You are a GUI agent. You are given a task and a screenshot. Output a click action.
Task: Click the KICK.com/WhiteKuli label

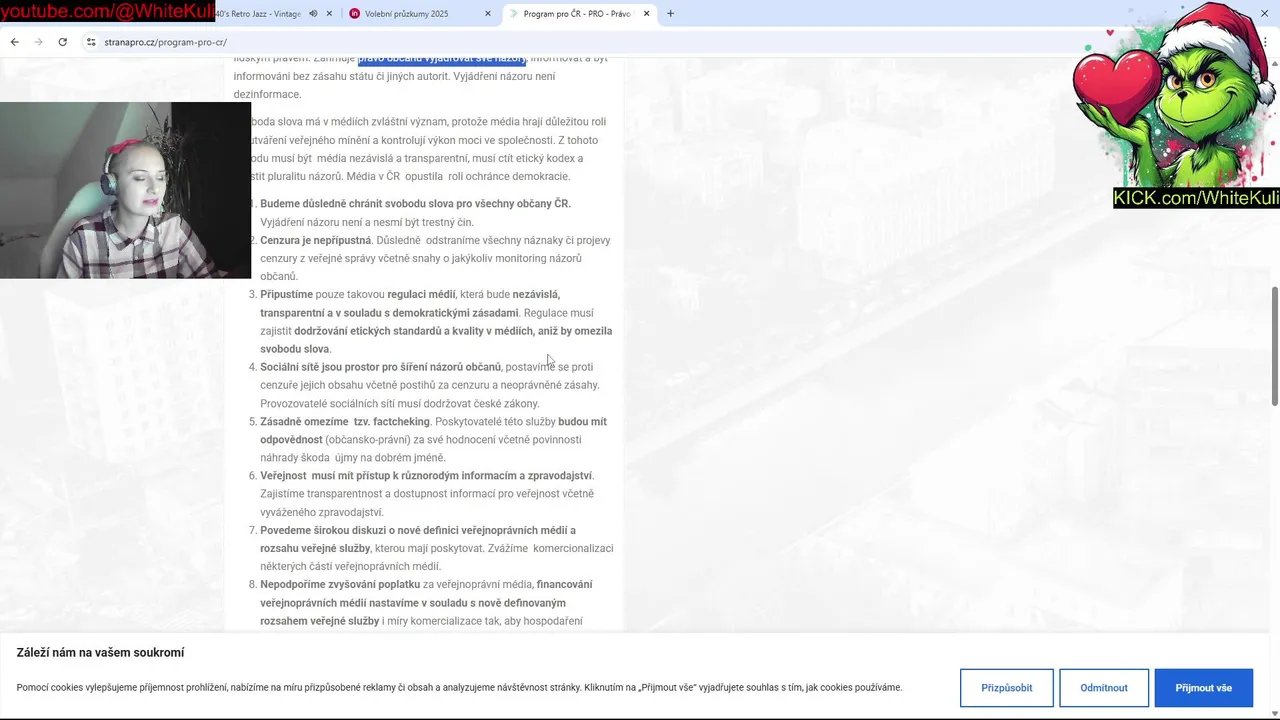pos(1196,198)
